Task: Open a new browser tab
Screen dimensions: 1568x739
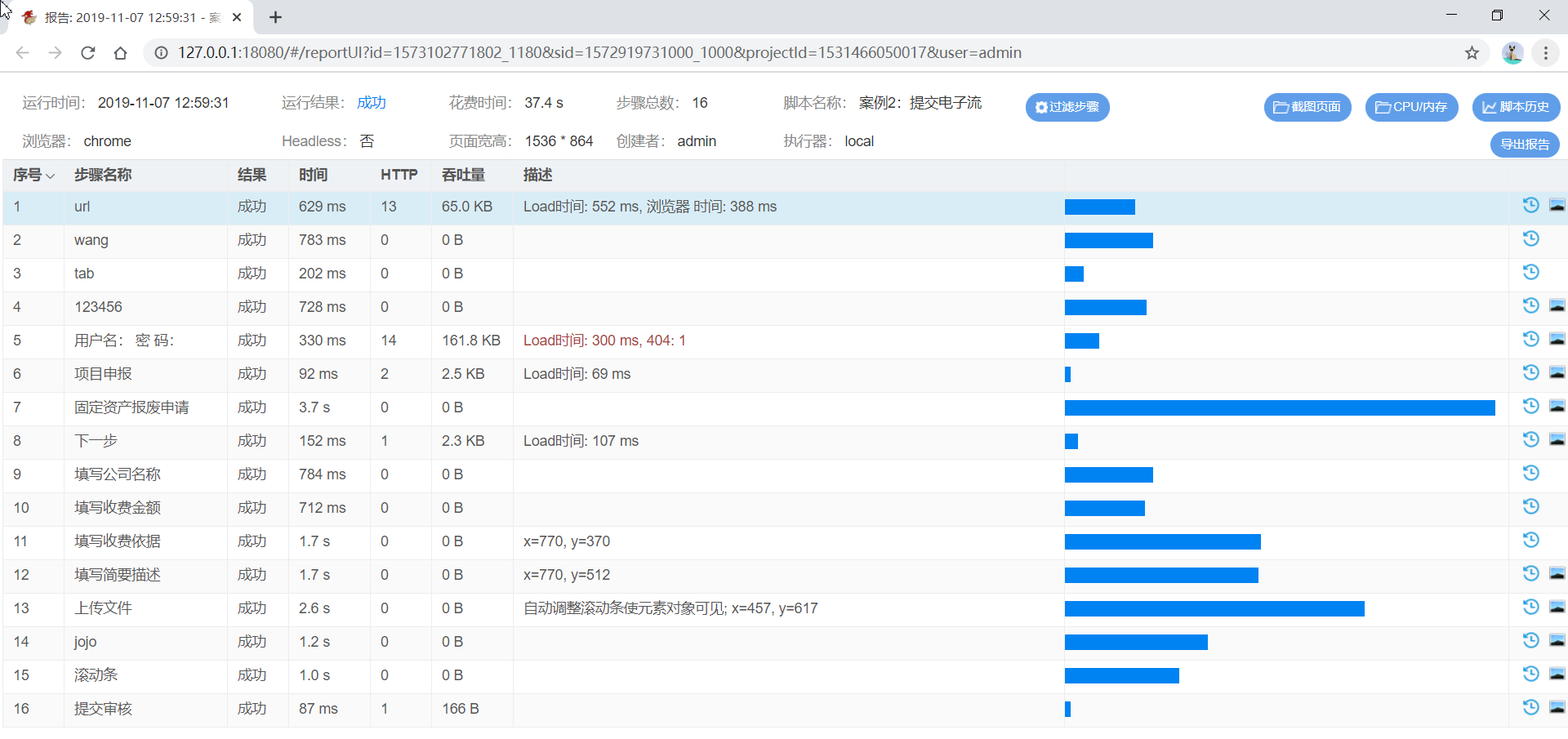Action: point(275,17)
